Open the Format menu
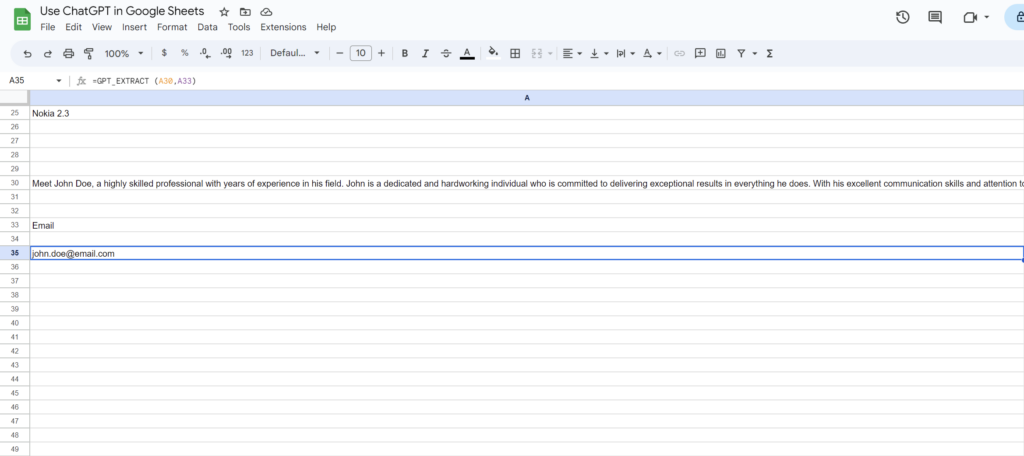1024x456 pixels. (172, 27)
